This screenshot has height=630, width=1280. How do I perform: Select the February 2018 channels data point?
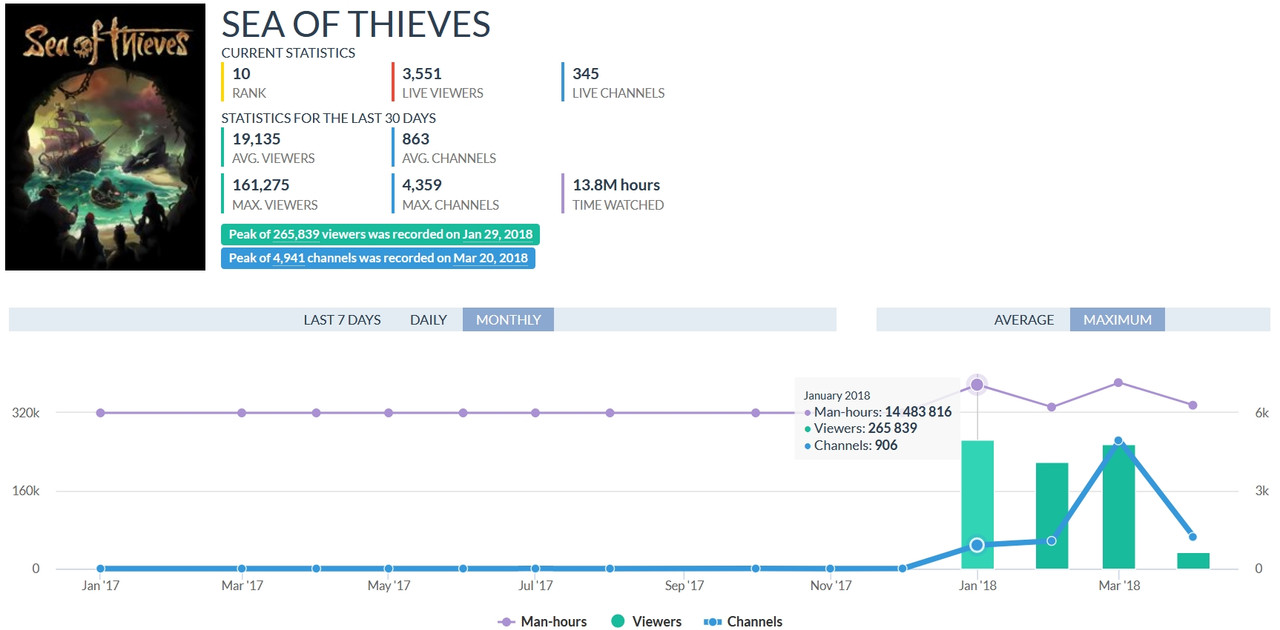(x=1051, y=541)
